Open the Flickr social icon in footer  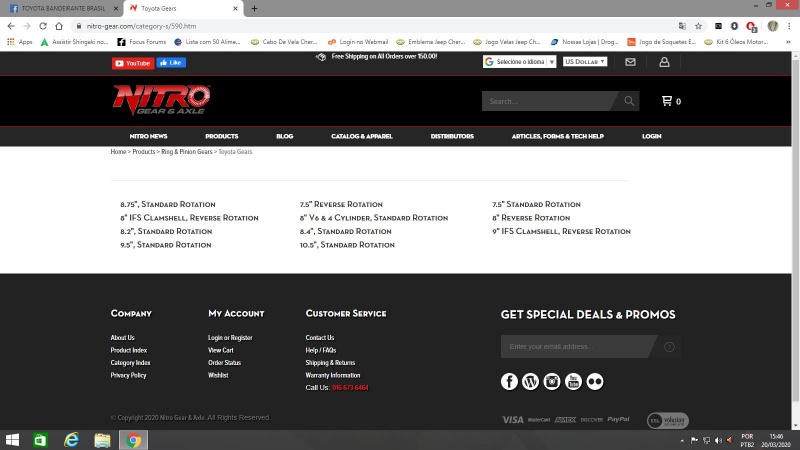point(594,381)
